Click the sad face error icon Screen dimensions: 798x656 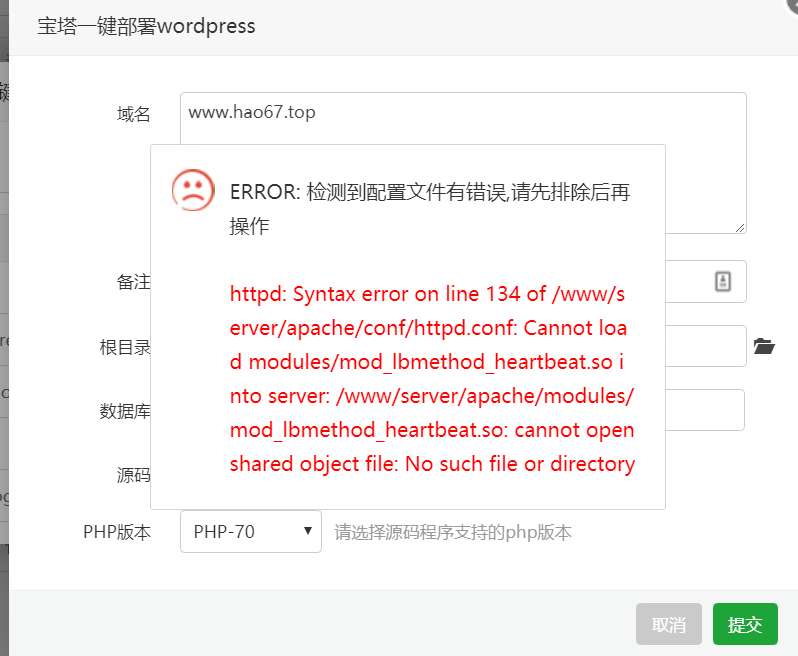tap(193, 190)
